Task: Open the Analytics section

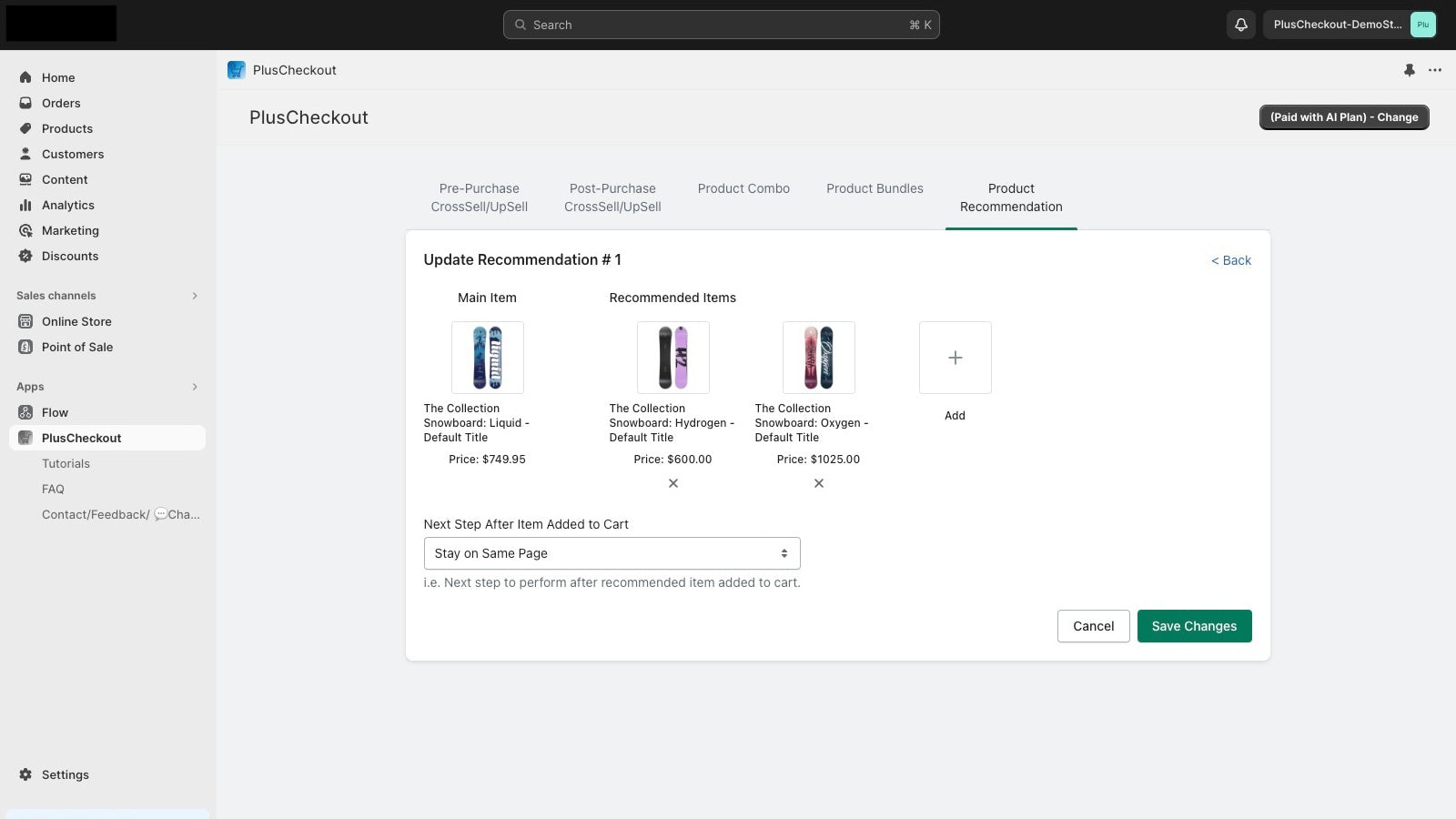Action: 67,205
